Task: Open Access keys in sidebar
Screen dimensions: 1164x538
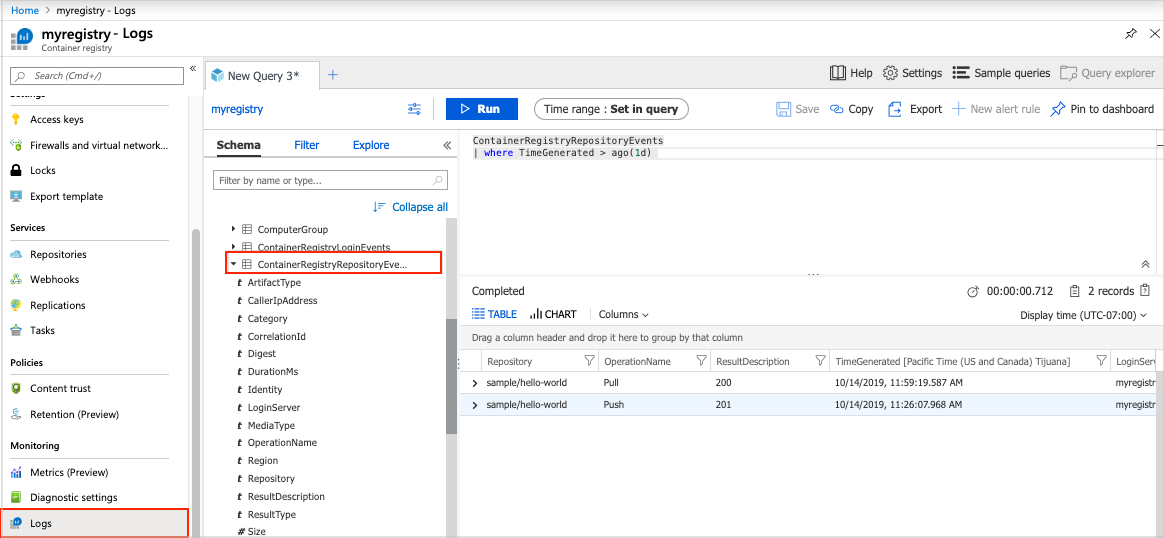Action: coord(57,119)
